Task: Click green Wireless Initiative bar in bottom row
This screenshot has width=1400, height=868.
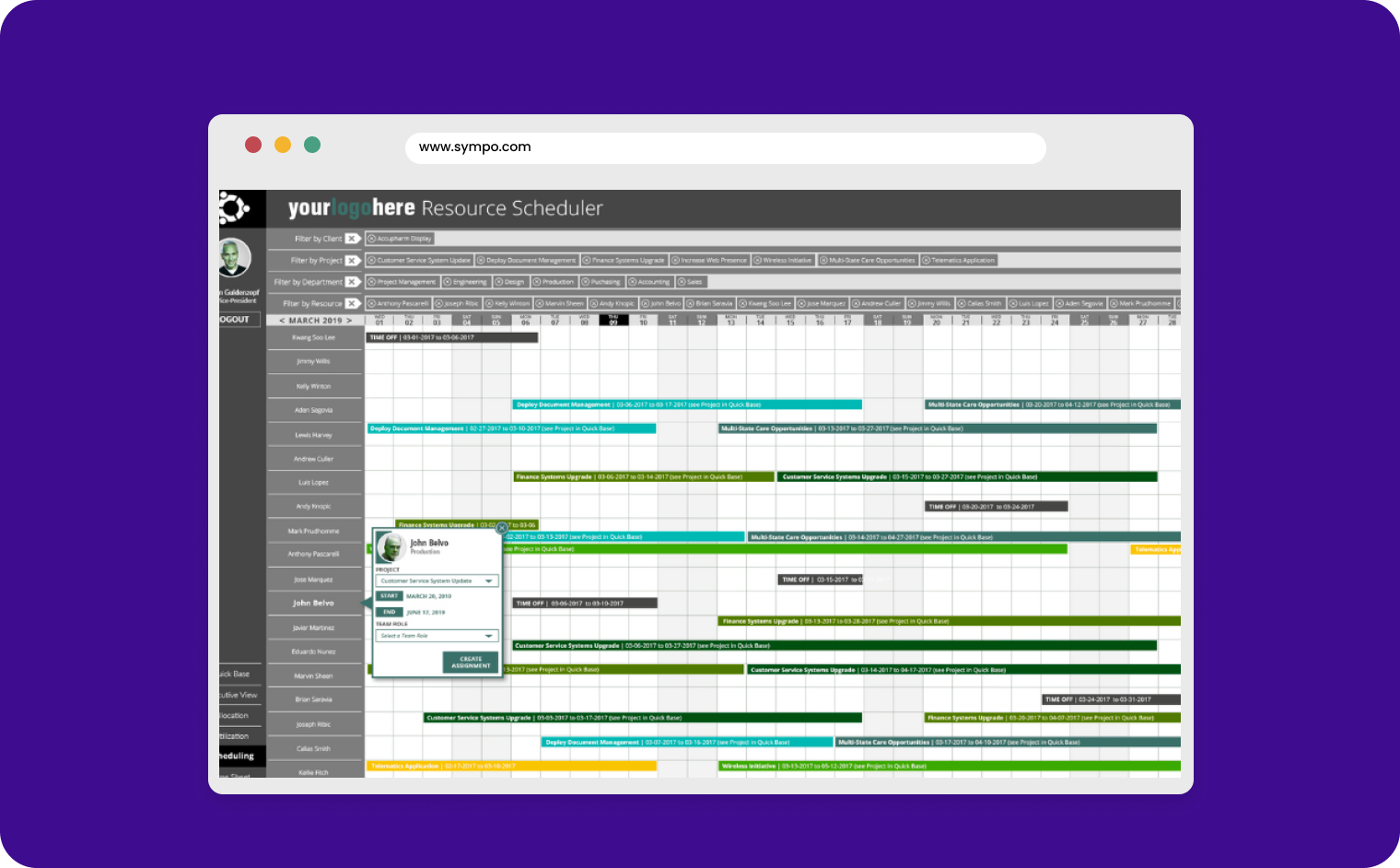Action: coord(950,766)
